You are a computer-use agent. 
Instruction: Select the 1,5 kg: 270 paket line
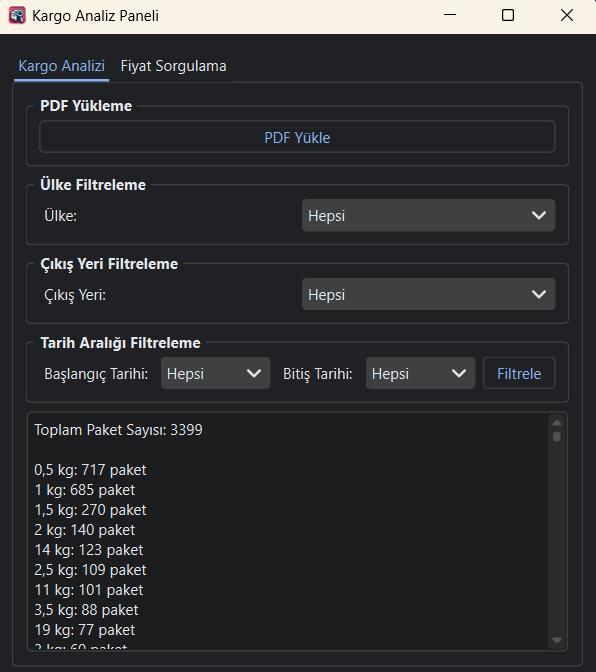(x=90, y=510)
